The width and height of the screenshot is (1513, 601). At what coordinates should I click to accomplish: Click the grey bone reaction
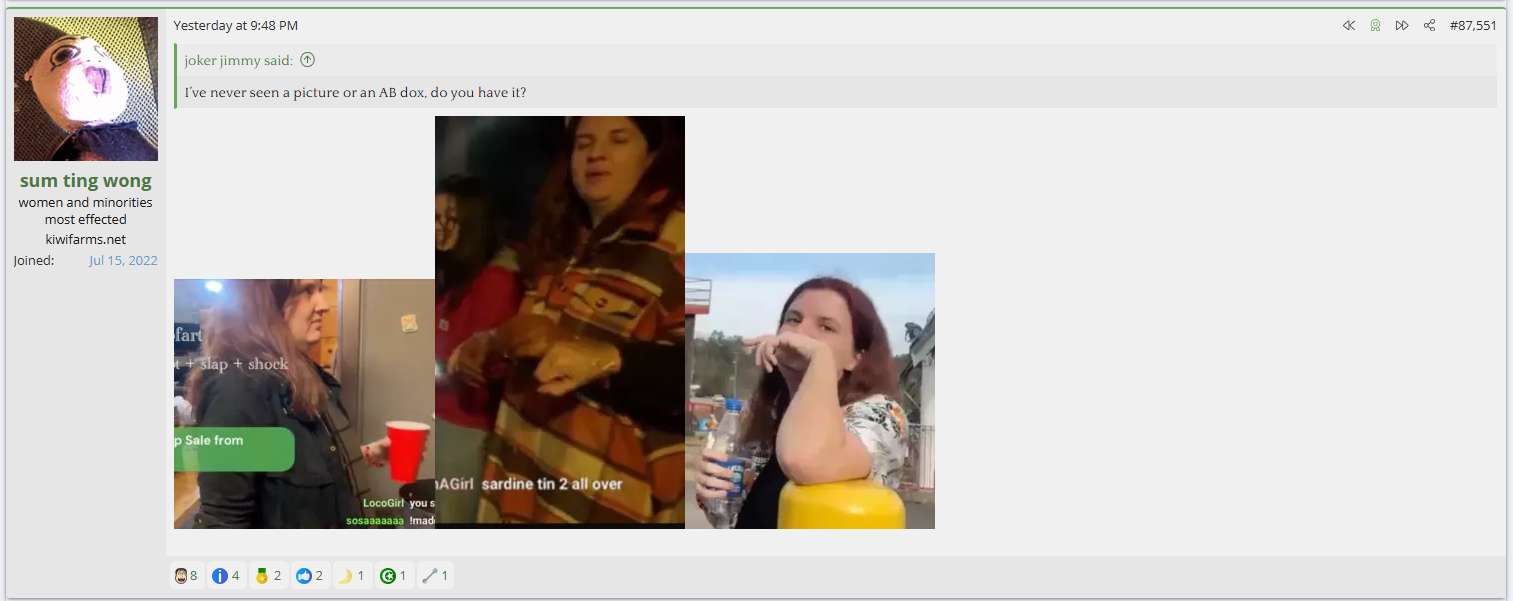(x=435, y=576)
